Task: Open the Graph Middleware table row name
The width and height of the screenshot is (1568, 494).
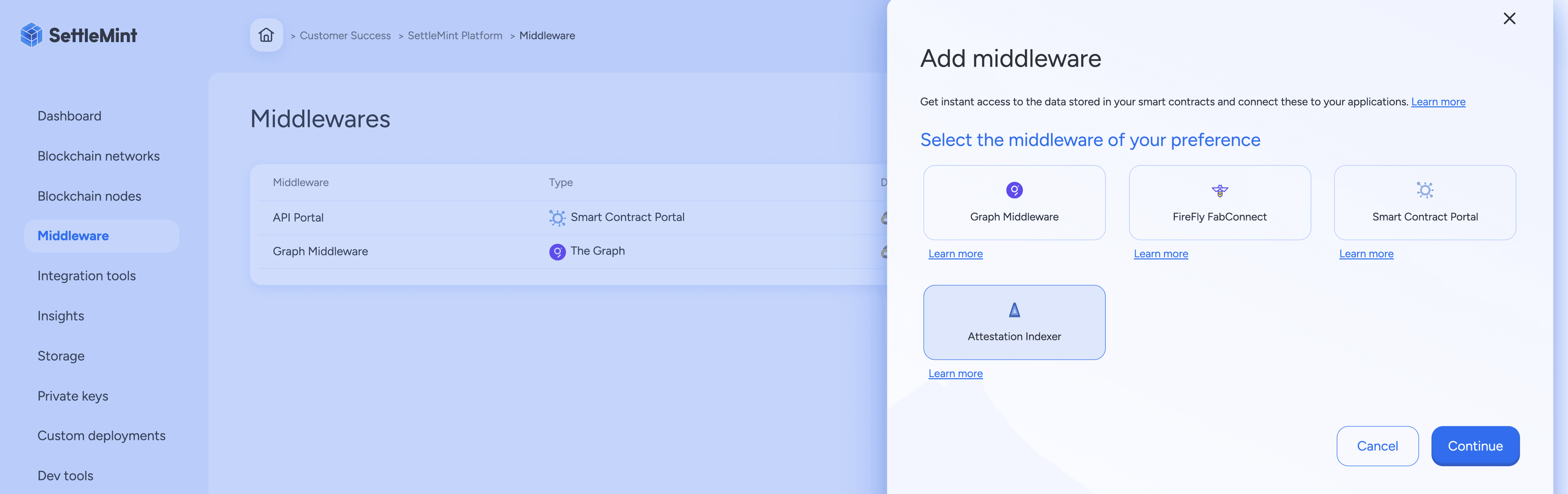Action: [320, 252]
